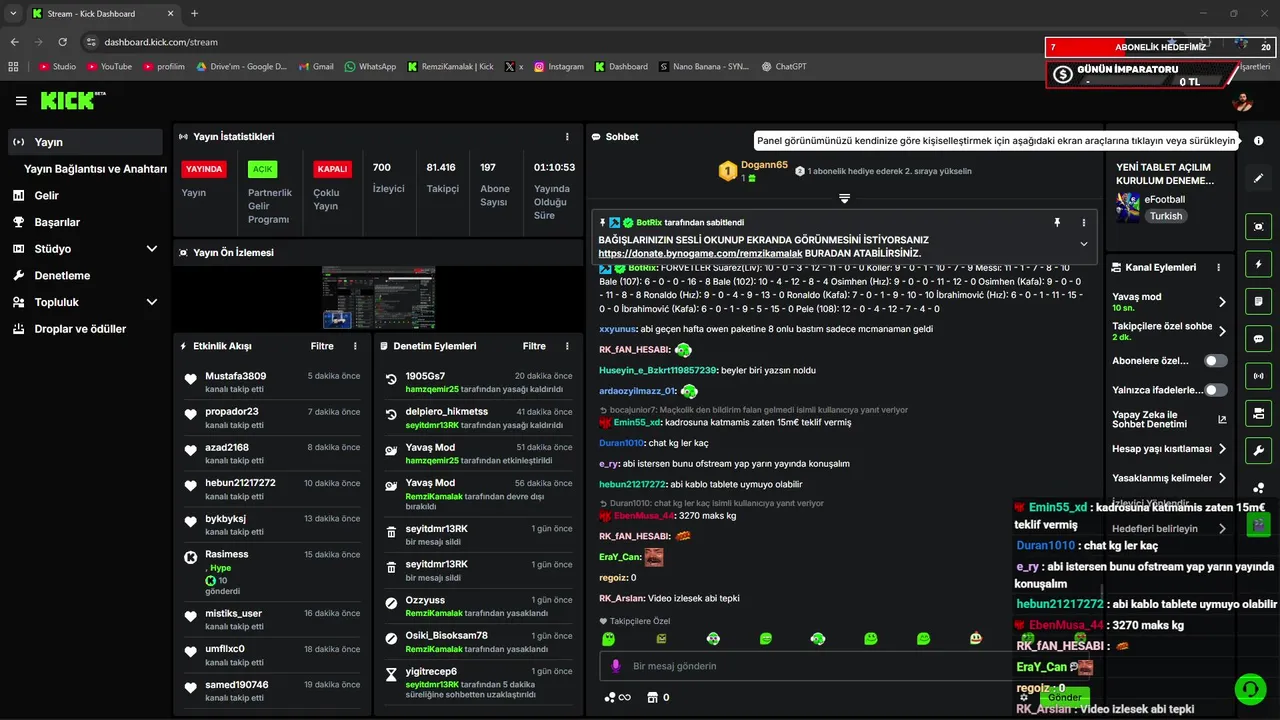Click the AÇIK partner revenue badge
The image size is (1280, 720).
262,169
